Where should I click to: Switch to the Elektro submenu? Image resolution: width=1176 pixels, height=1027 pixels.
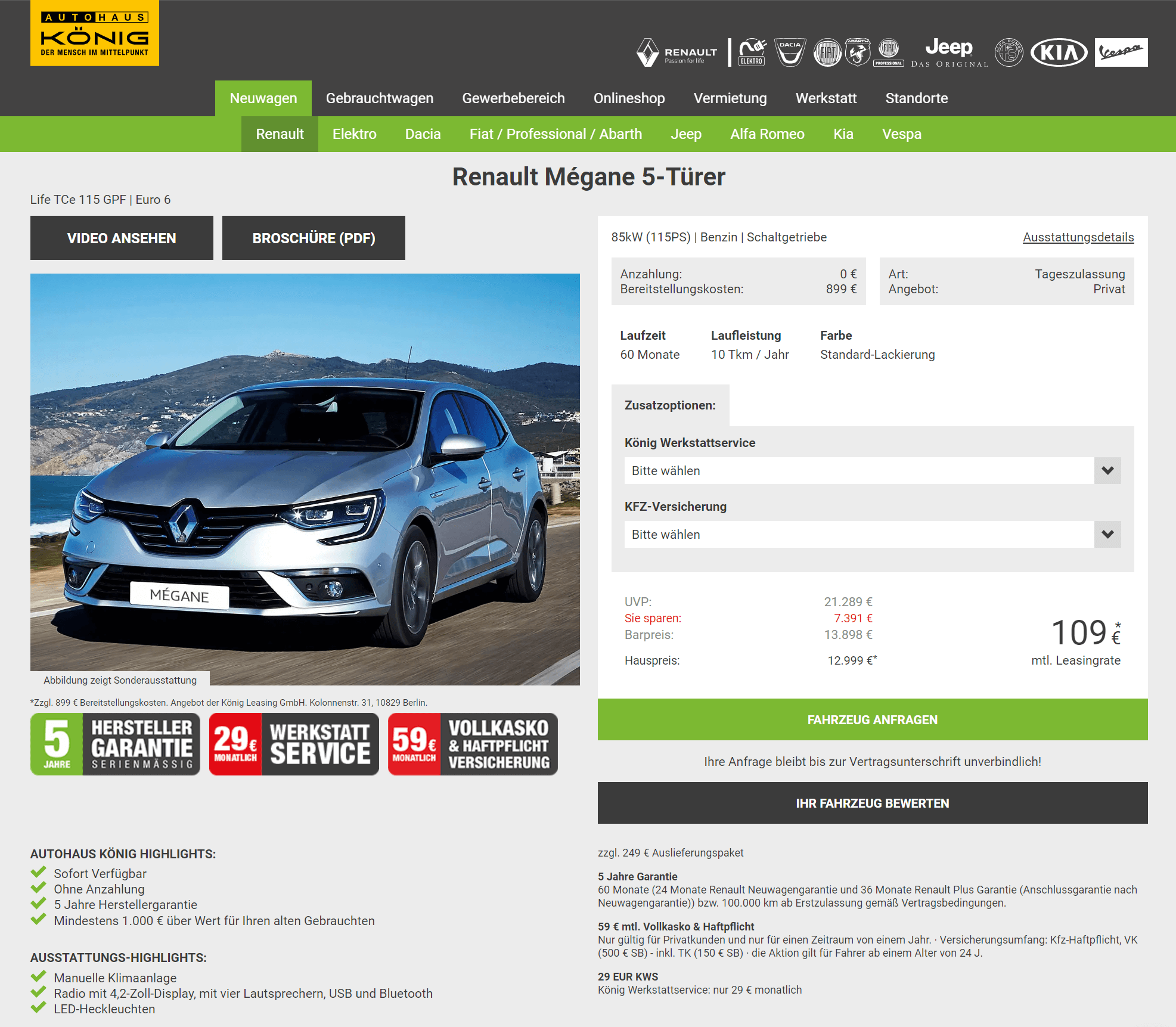[354, 134]
